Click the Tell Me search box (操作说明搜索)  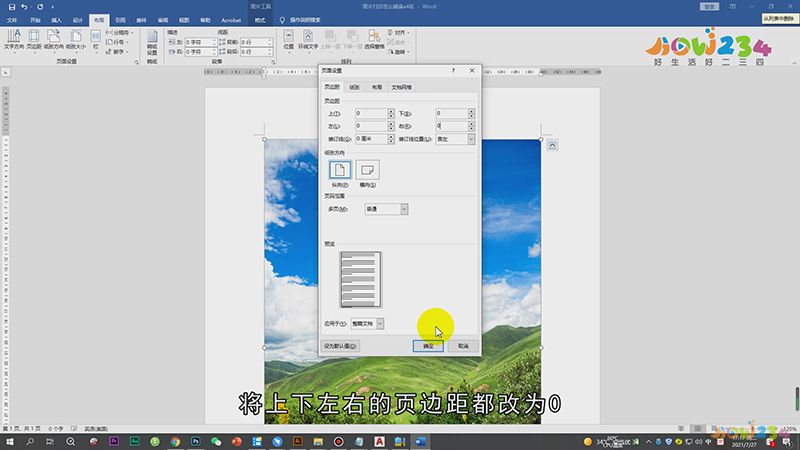tap(305, 20)
